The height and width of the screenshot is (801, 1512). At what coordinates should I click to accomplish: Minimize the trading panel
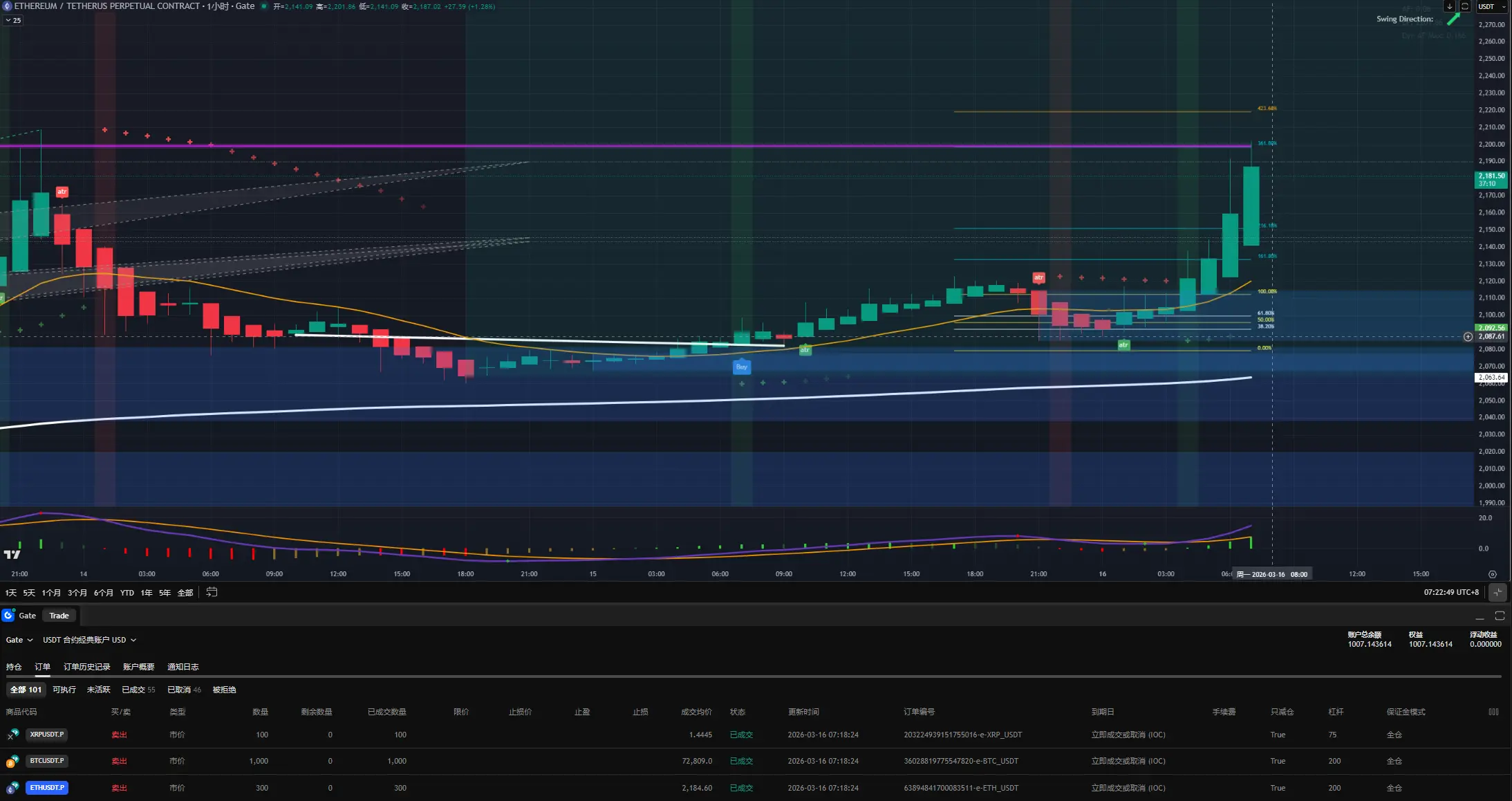pos(1480,616)
